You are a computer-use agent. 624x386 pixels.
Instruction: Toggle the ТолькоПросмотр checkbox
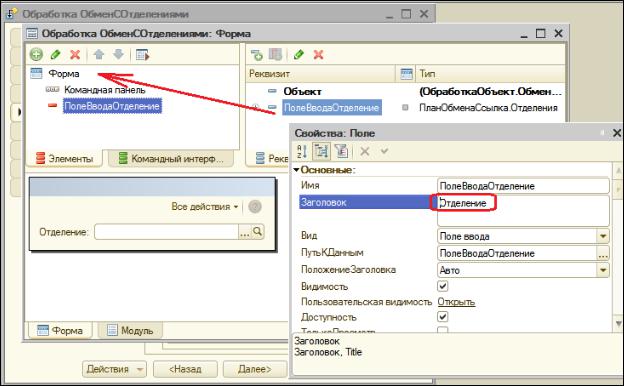point(443,330)
